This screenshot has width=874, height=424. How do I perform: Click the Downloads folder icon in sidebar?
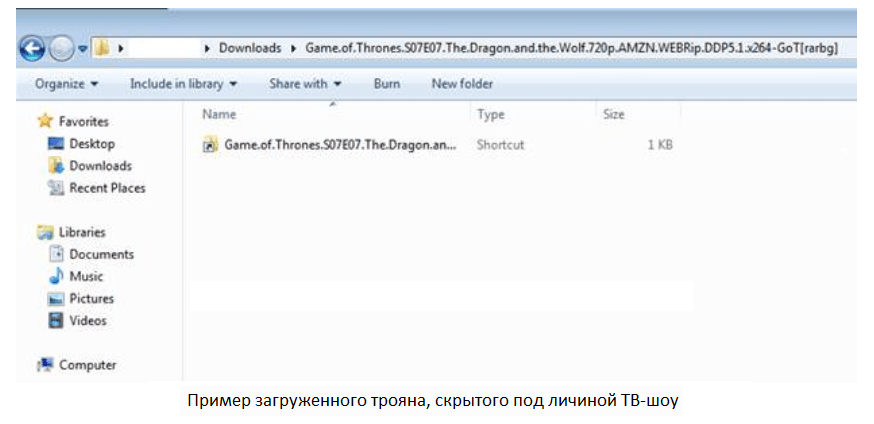pyautogui.click(x=56, y=166)
